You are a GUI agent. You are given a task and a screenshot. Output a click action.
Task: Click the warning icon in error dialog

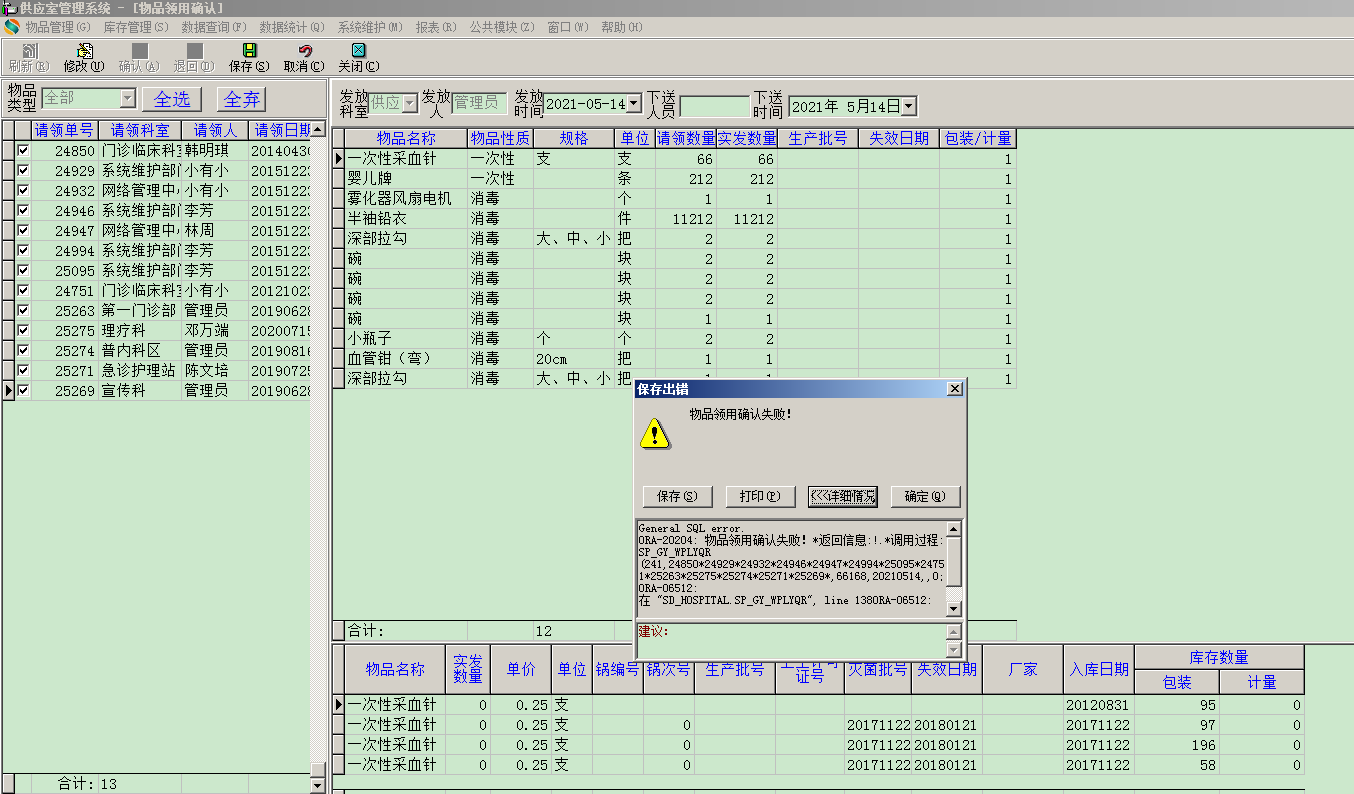point(655,433)
